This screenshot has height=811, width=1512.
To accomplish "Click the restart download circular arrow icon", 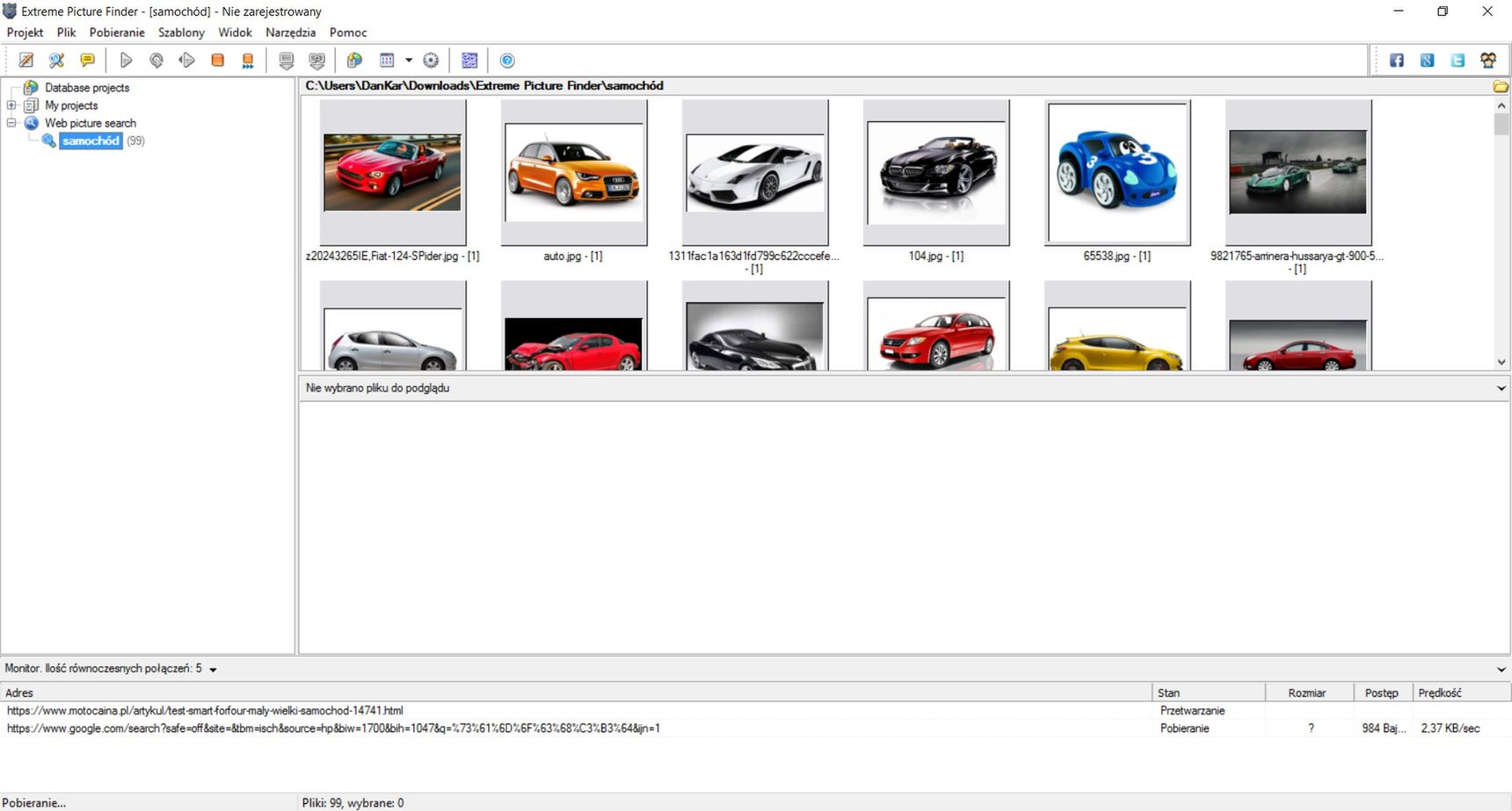I will coord(156,61).
